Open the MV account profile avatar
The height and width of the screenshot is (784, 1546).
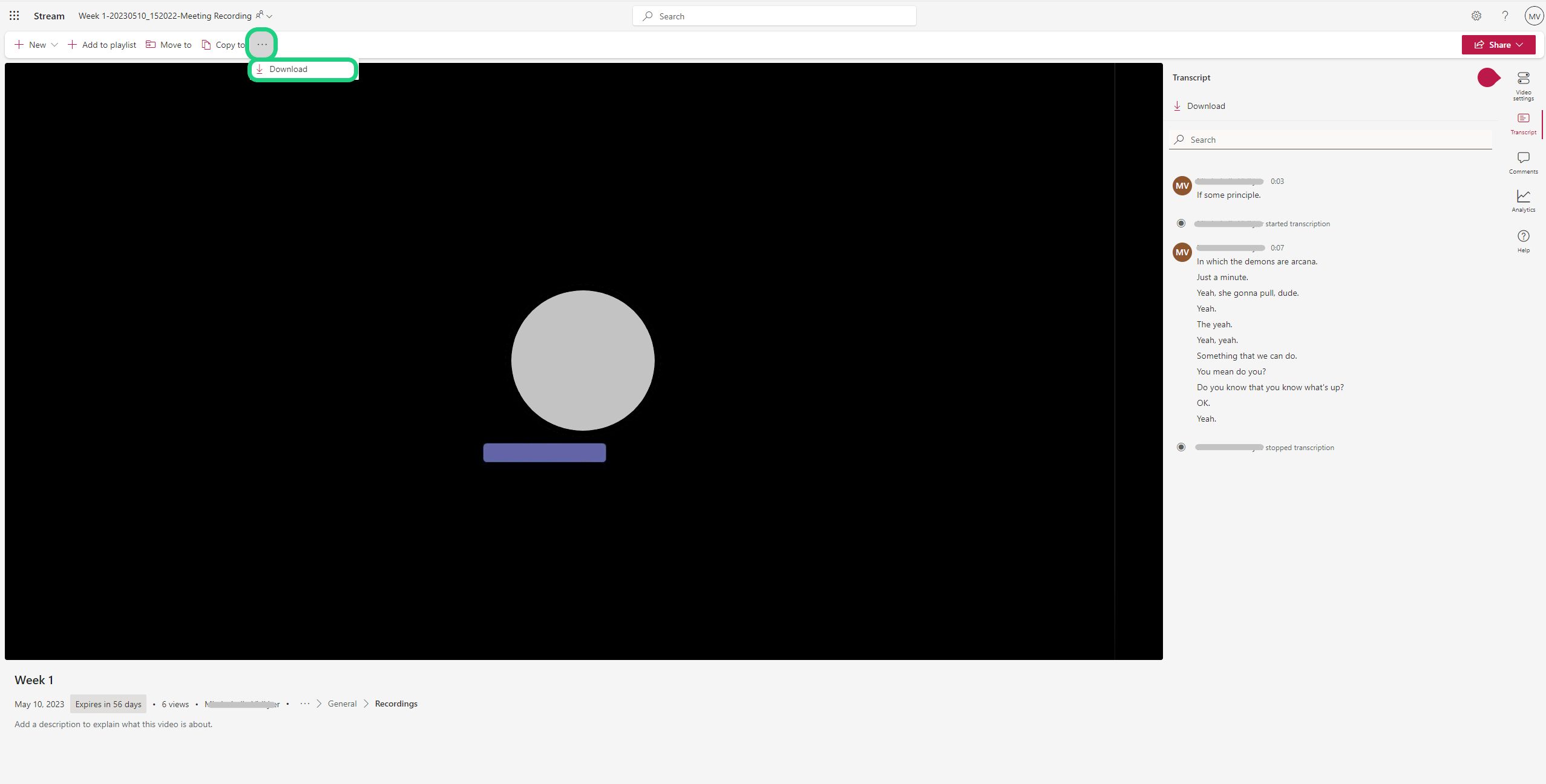click(1534, 16)
